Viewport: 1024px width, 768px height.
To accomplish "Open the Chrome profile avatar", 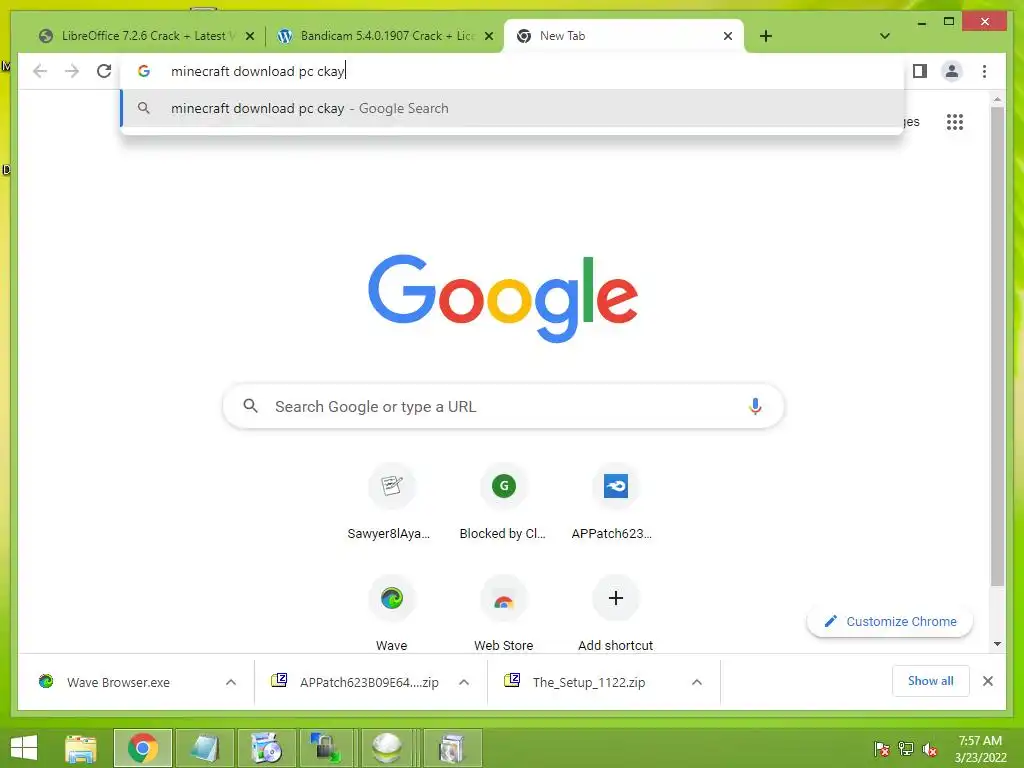I will point(952,71).
